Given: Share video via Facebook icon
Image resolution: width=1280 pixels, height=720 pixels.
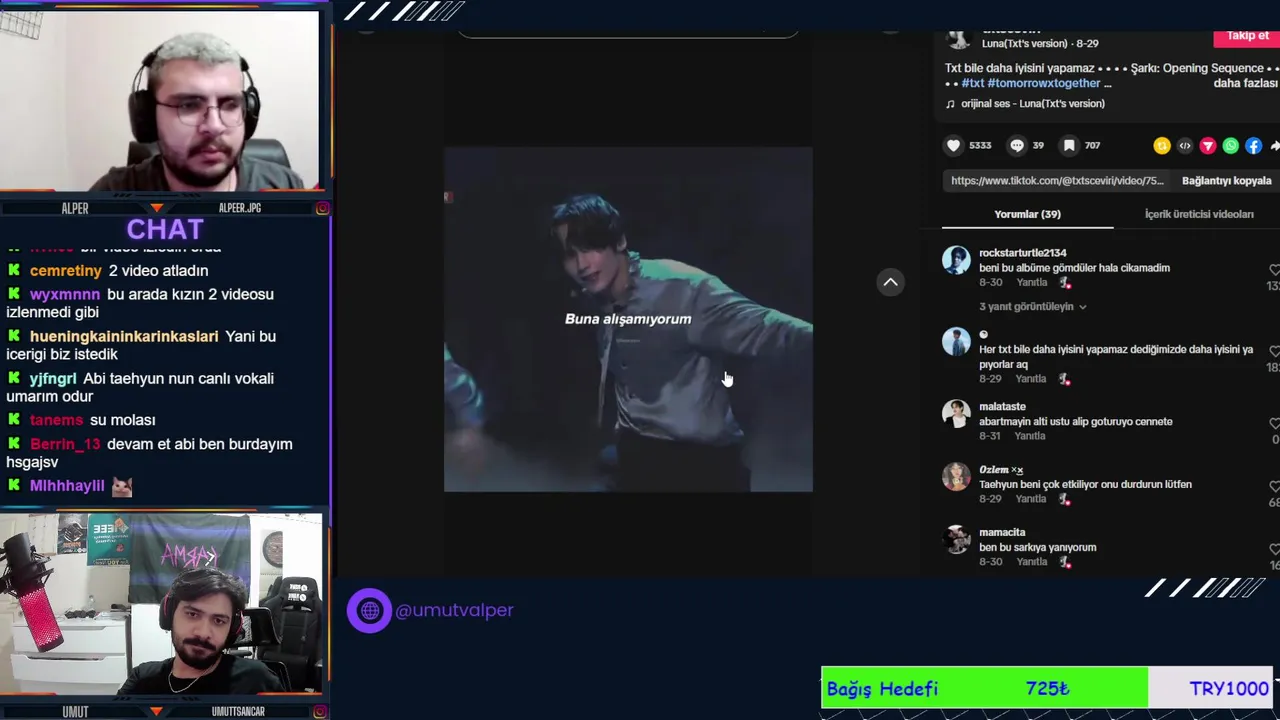Looking at the screenshot, I should click(x=1254, y=146).
